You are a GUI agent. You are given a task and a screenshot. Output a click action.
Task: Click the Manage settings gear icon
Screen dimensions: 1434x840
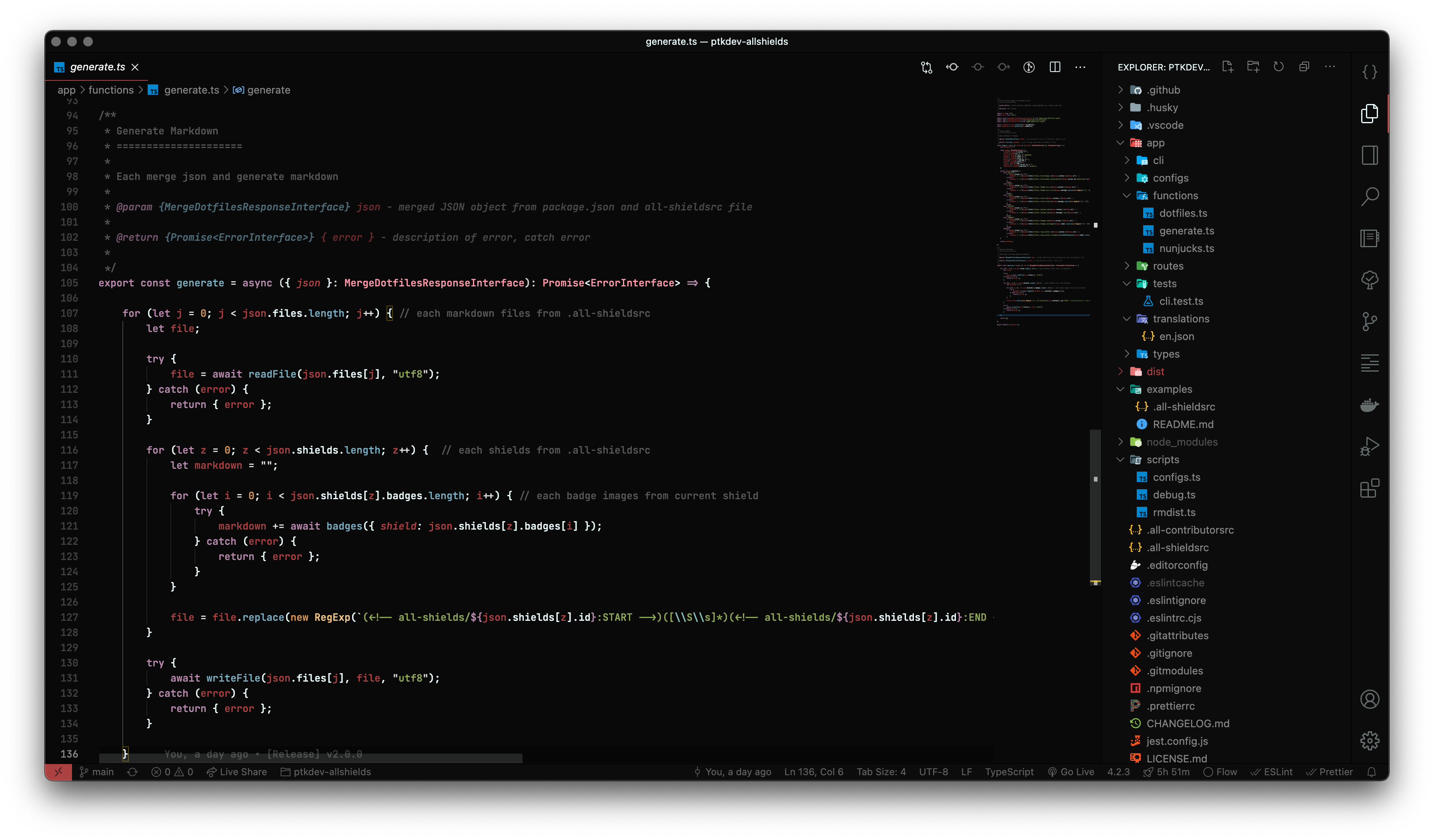[x=1369, y=740]
